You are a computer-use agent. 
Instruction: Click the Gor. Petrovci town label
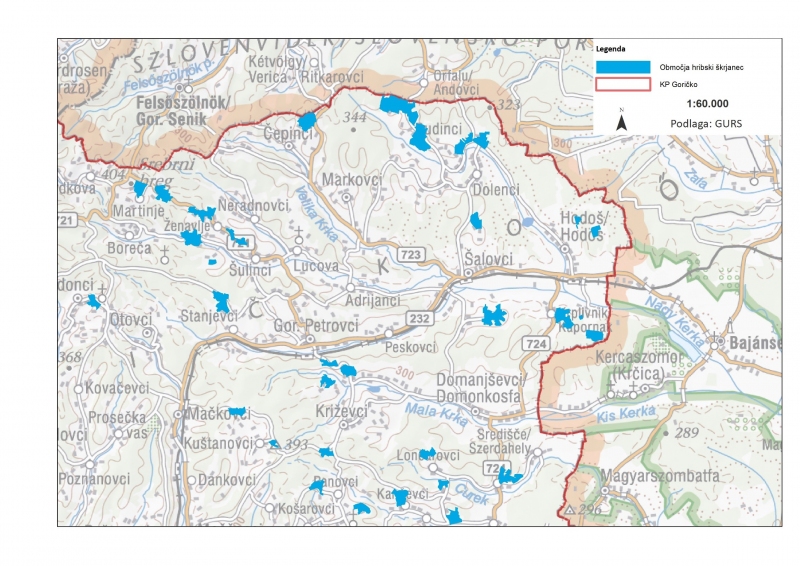[315, 326]
